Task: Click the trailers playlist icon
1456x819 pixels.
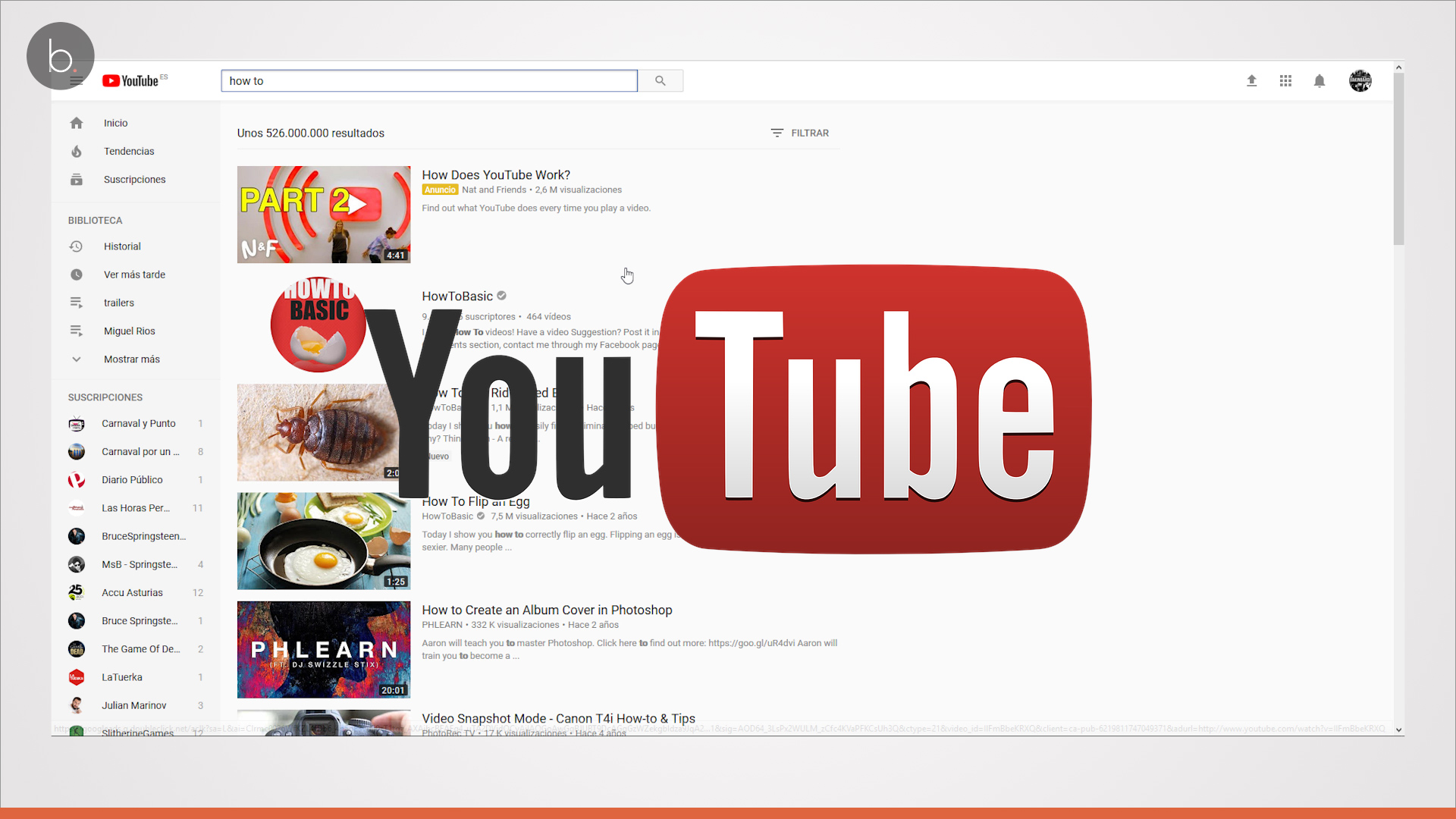Action: 77,303
